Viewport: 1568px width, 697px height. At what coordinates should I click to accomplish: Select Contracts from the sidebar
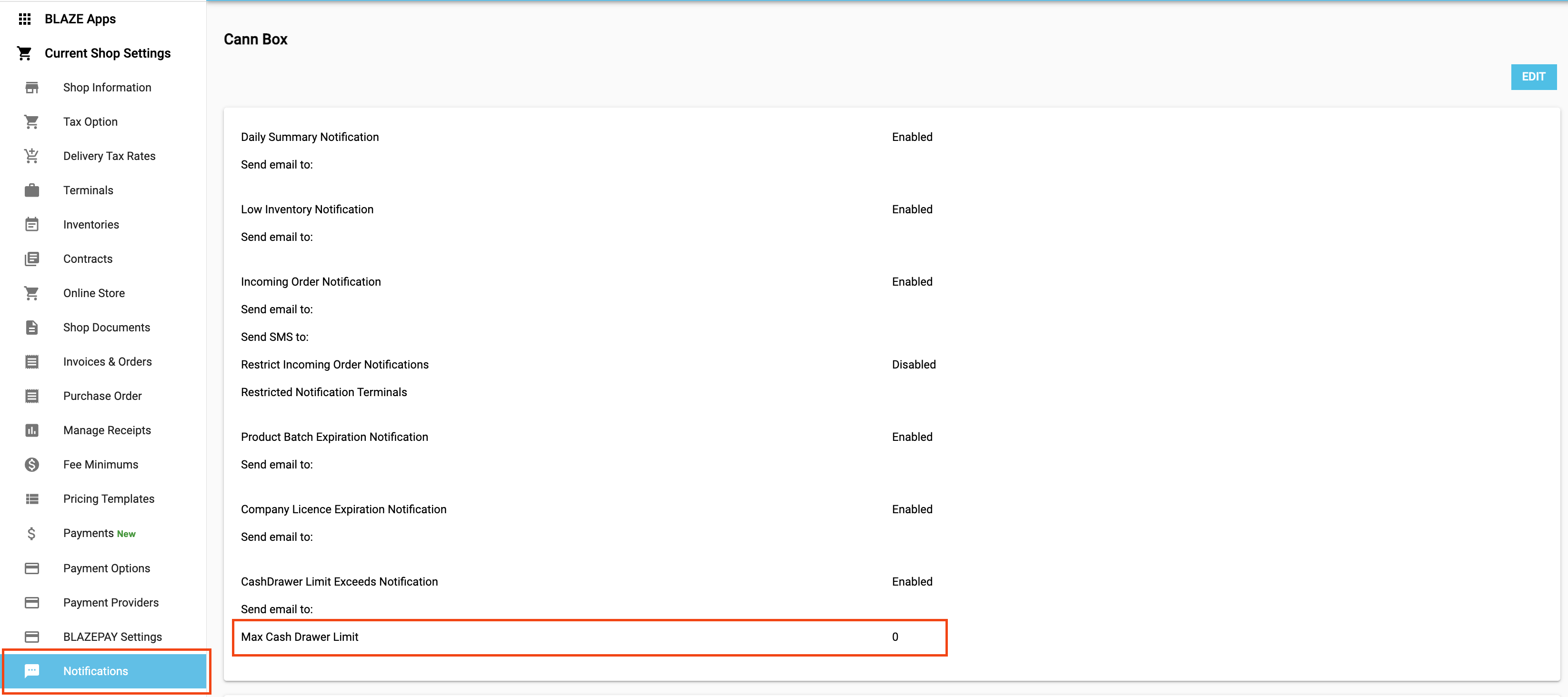pos(88,259)
